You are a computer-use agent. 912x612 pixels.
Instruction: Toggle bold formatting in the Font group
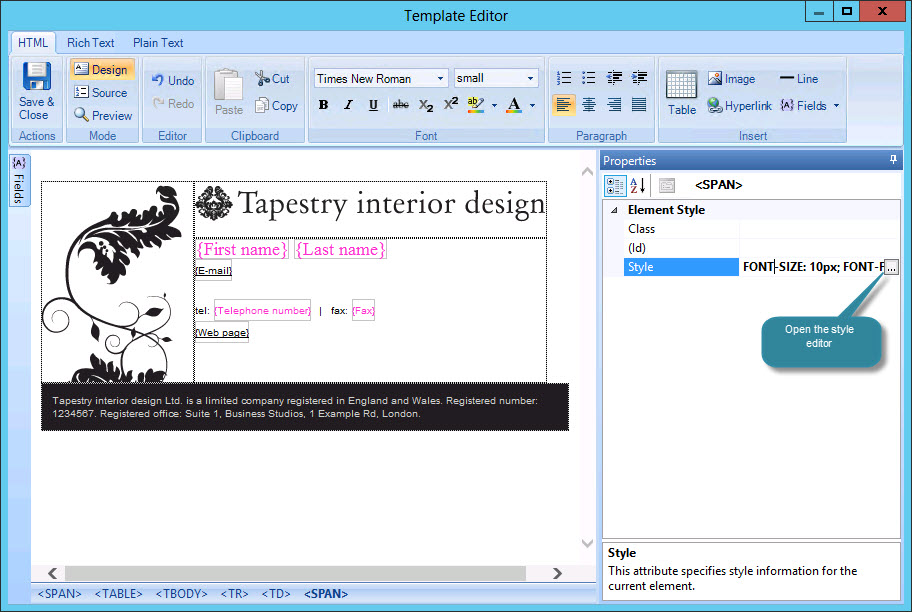[x=323, y=104]
